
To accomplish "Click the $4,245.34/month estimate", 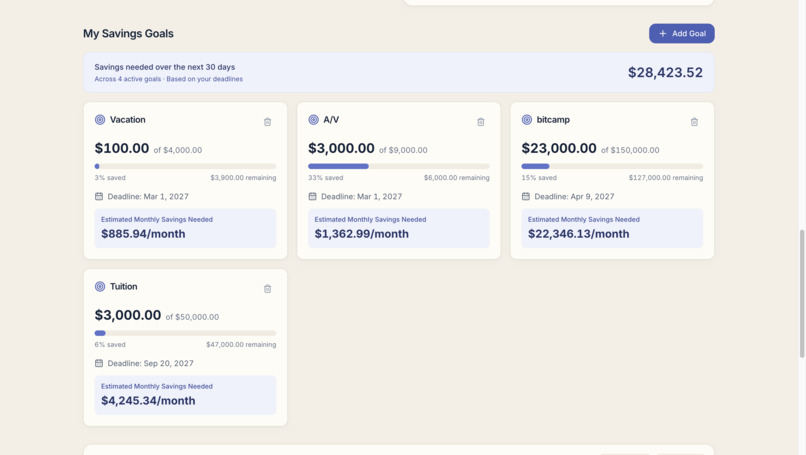I will tap(148, 401).
